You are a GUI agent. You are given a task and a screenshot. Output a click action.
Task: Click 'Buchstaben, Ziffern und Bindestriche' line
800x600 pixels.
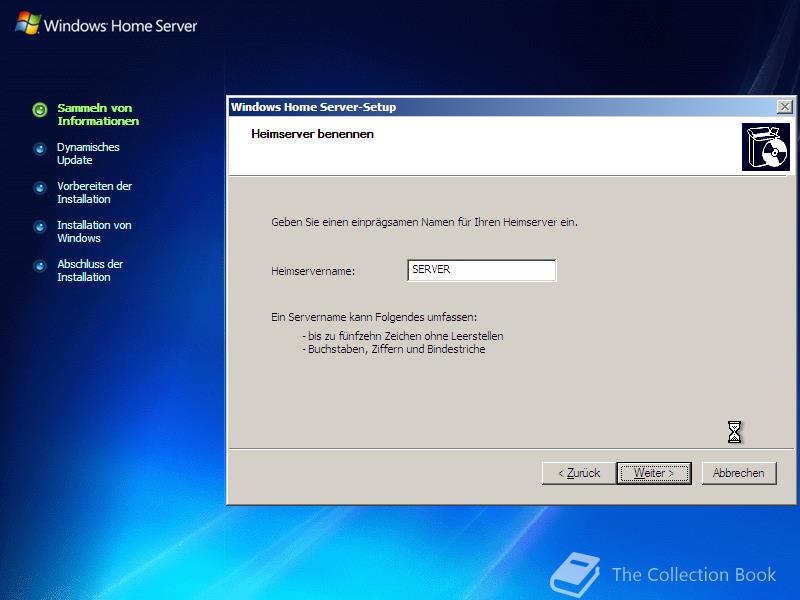click(x=393, y=349)
